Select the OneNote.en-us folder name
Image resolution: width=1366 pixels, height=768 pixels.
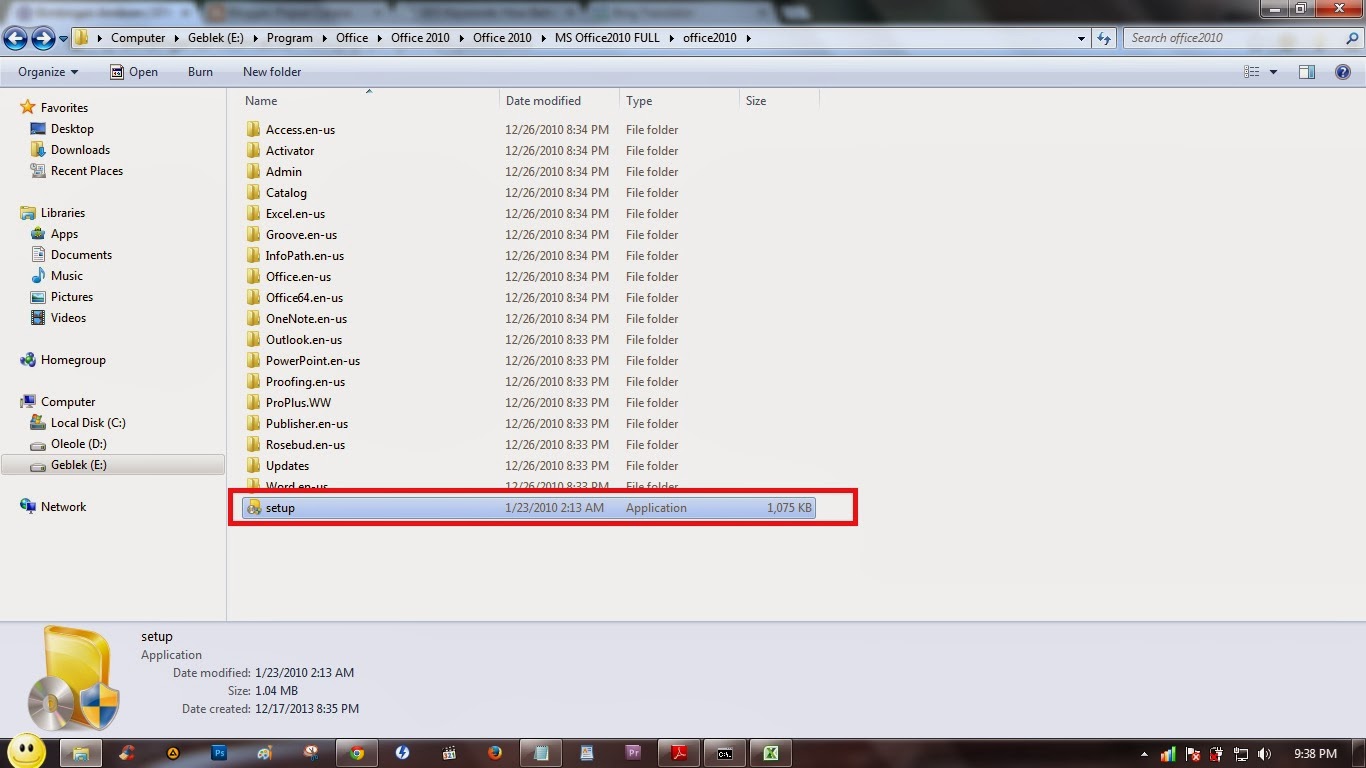[306, 319]
